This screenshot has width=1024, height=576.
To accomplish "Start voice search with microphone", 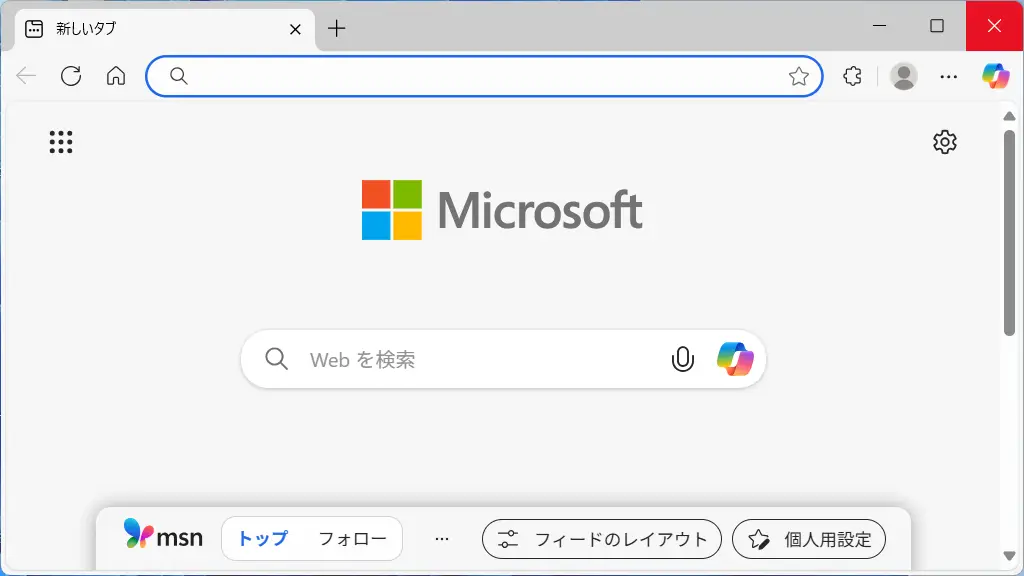I will click(x=683, y=359).
